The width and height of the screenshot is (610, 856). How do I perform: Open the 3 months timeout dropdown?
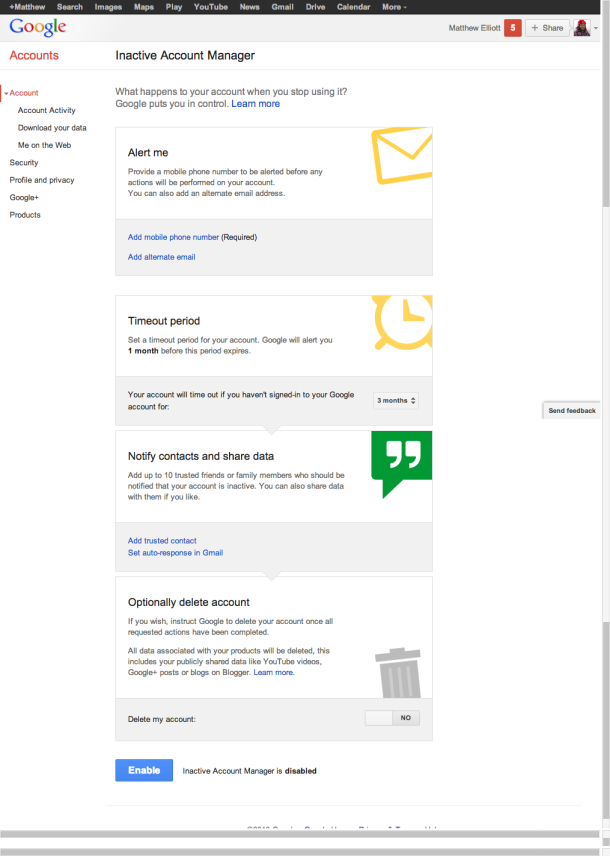pyautogui.click(x=396, y=401)
